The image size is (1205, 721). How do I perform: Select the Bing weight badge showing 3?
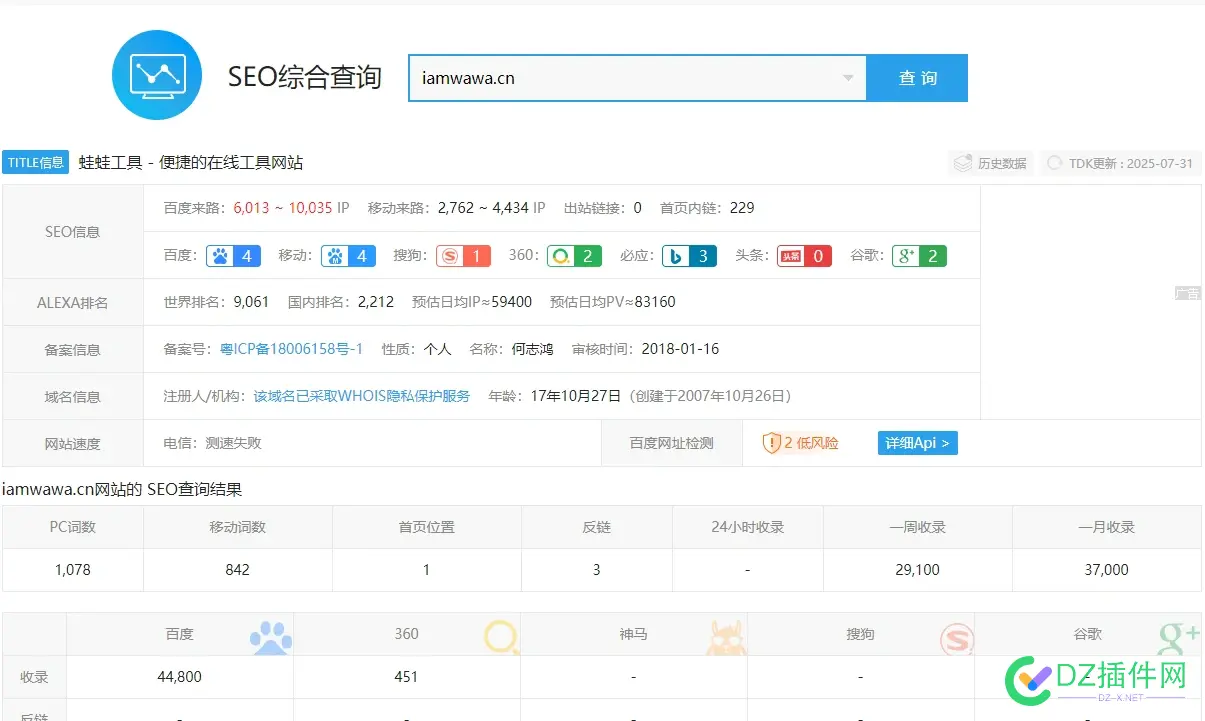coord(688,256)
